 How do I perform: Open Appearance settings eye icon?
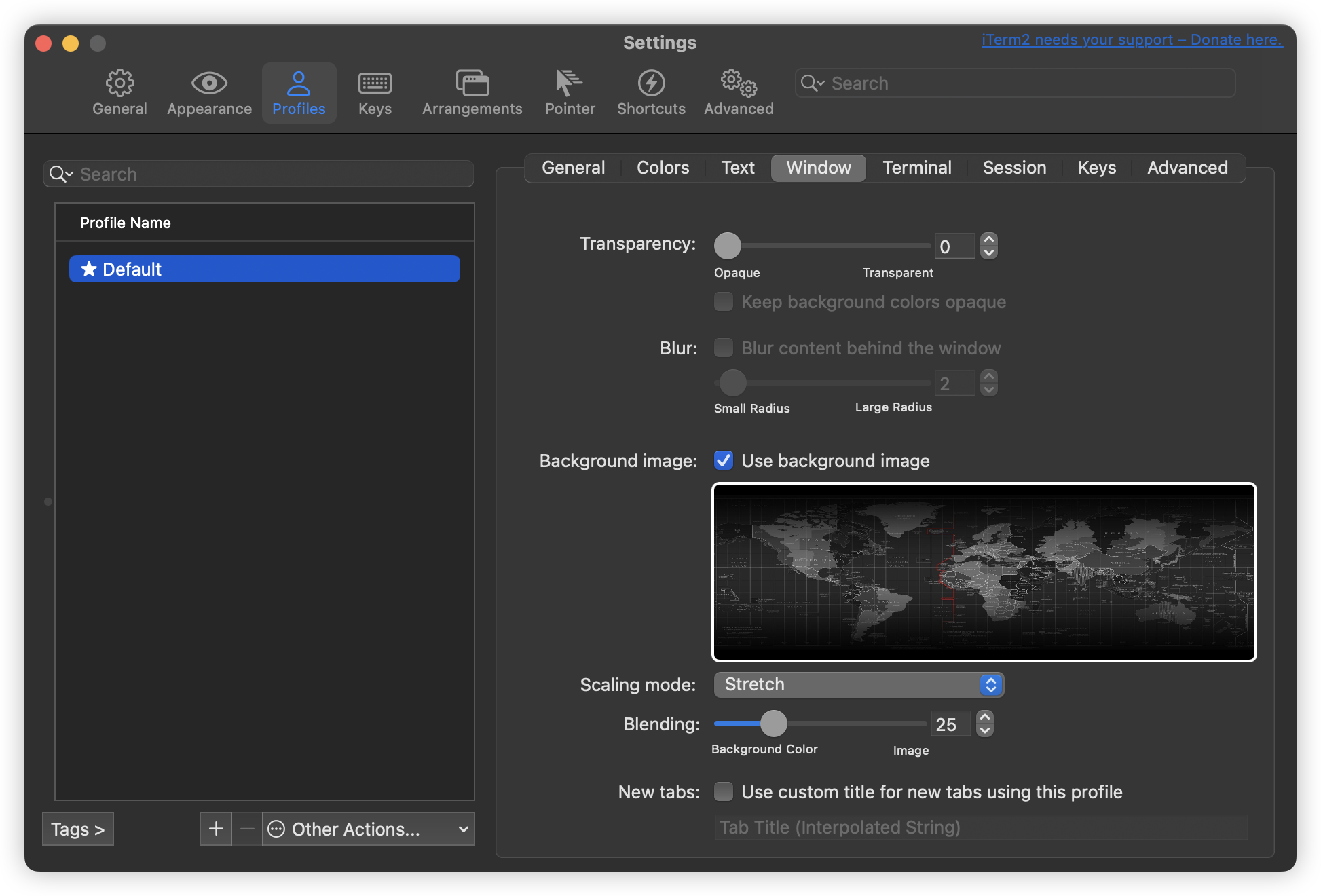click(209, 83)
